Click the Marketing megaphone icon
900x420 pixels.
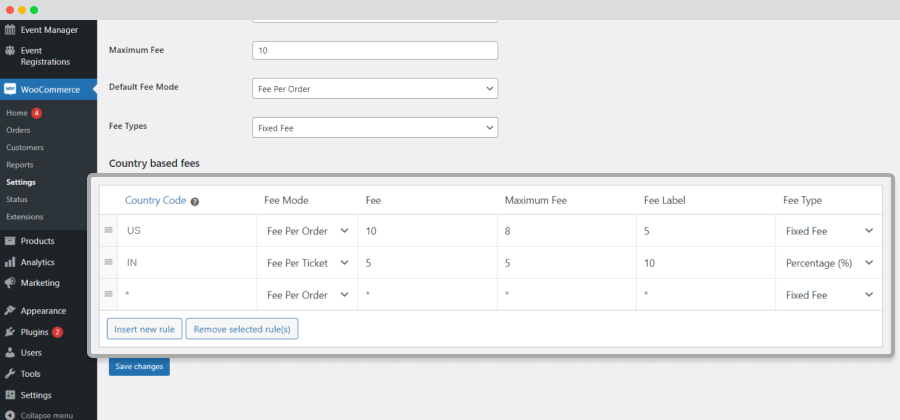point(9,283)
